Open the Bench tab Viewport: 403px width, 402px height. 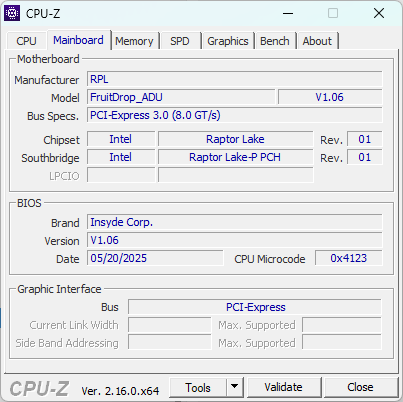[275, 41]
